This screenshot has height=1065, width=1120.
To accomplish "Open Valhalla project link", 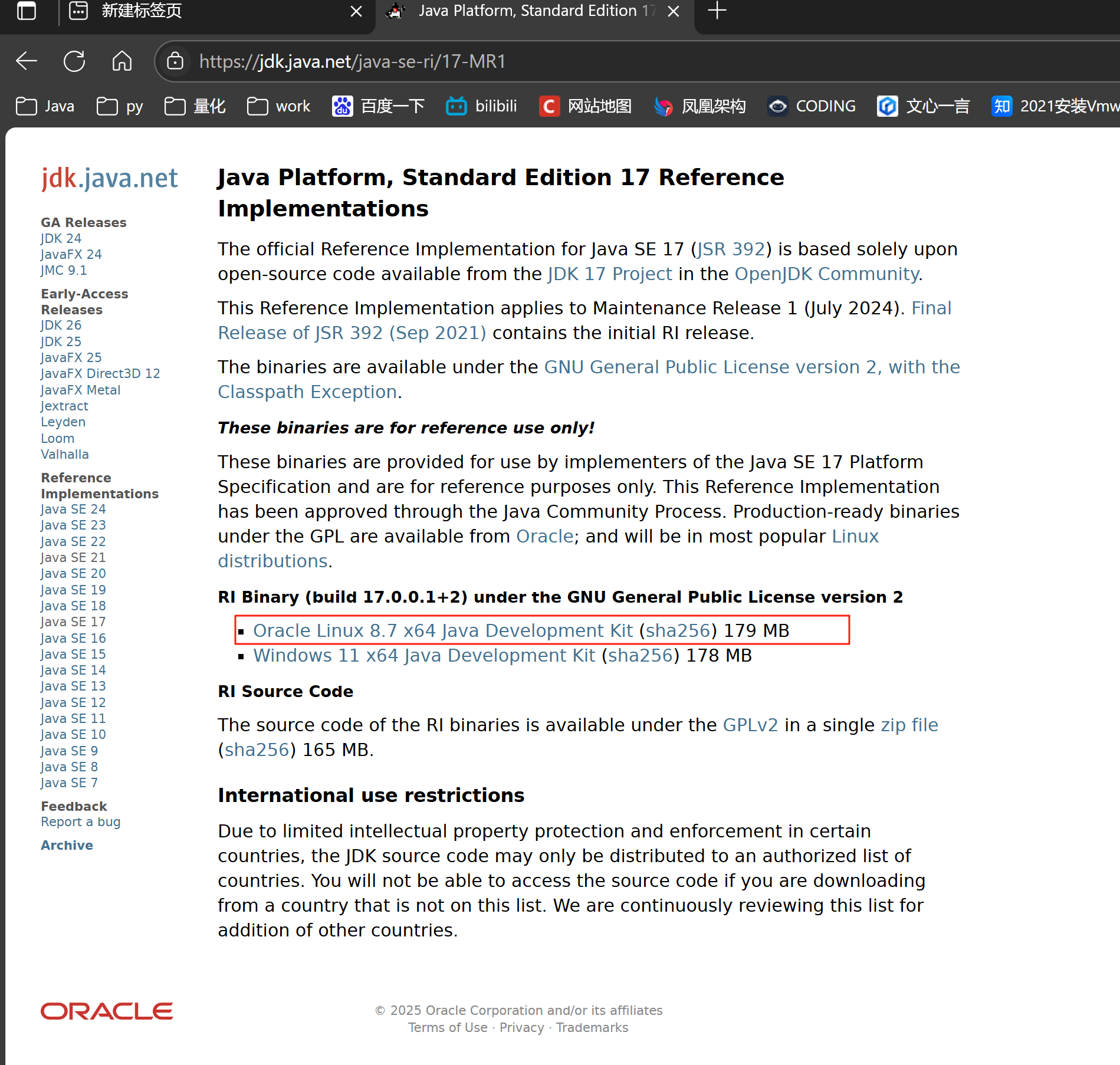I will pyautogui.click(x=65, y=454).
